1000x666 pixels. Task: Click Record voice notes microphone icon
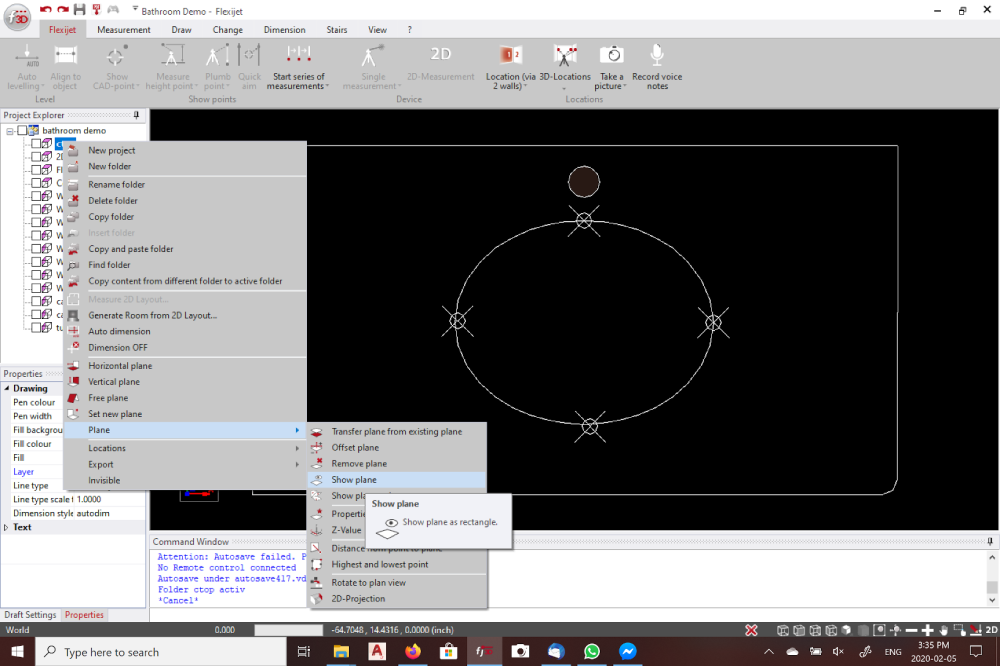coord(657,56)
